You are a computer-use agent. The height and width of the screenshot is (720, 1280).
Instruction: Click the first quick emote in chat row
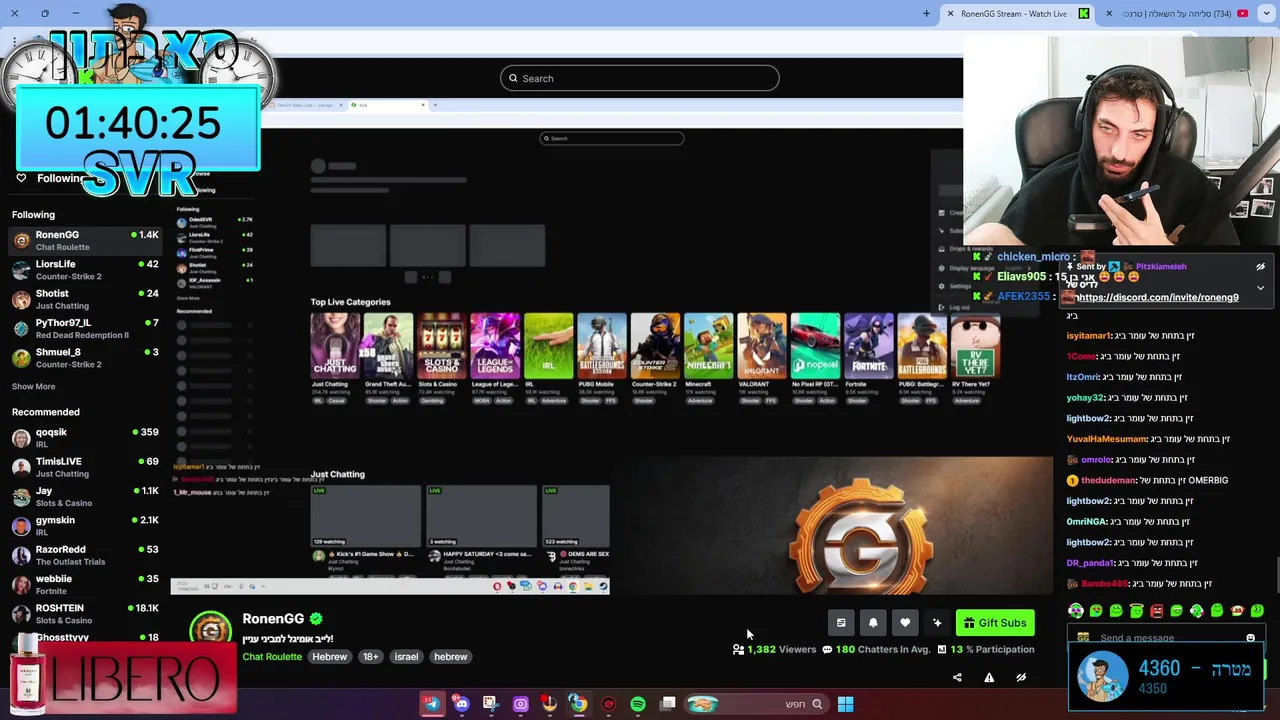coord(1076,610)
